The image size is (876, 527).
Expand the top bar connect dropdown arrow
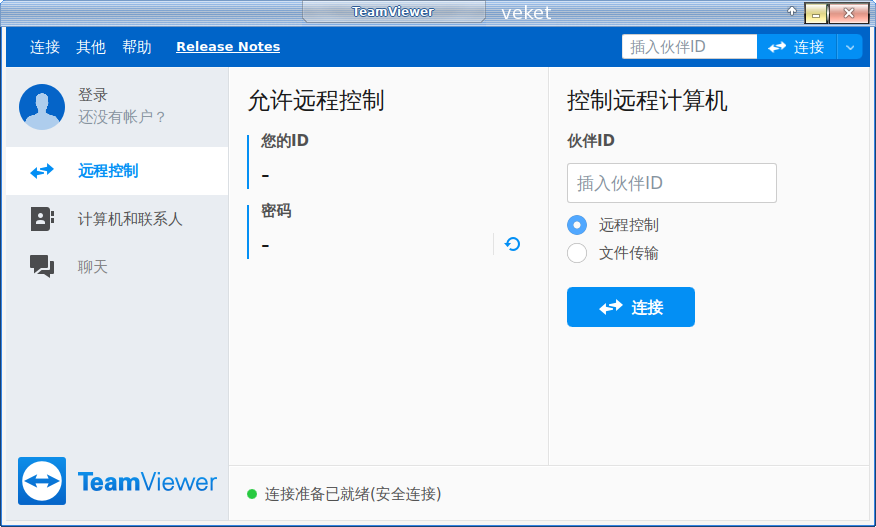(x=850, y=47)
